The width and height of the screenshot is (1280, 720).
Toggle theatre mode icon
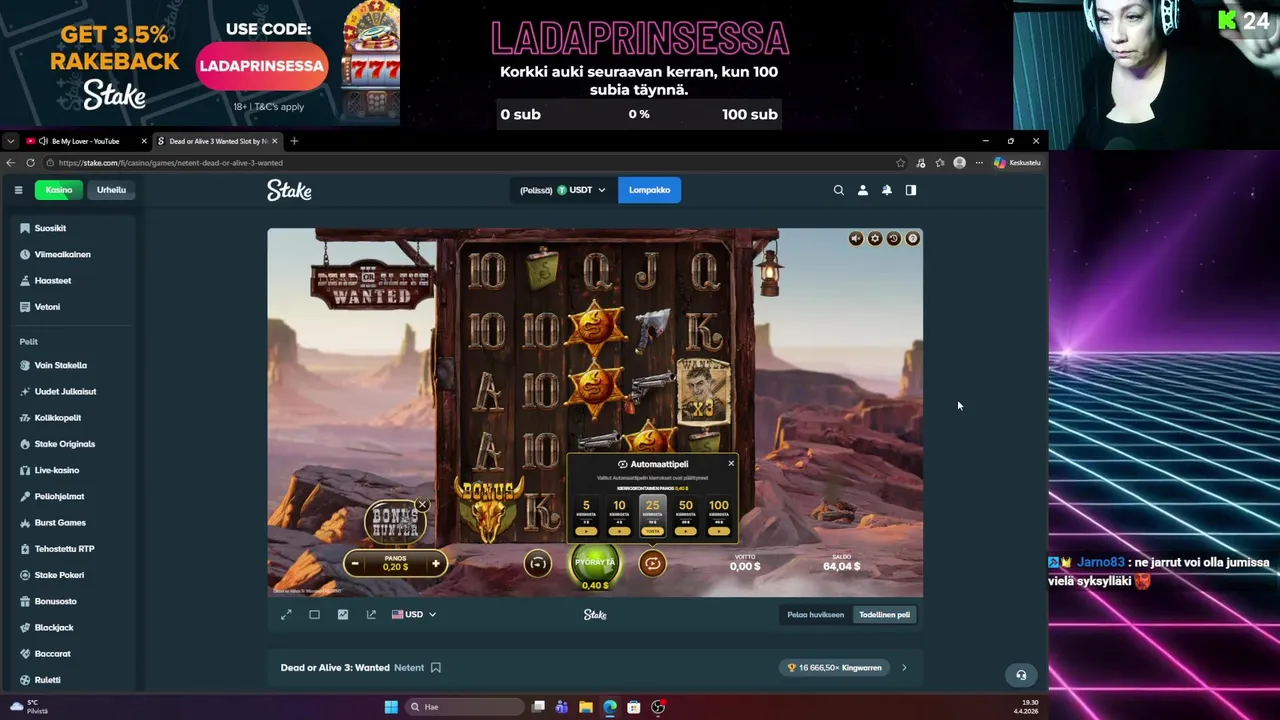[314, 615]
